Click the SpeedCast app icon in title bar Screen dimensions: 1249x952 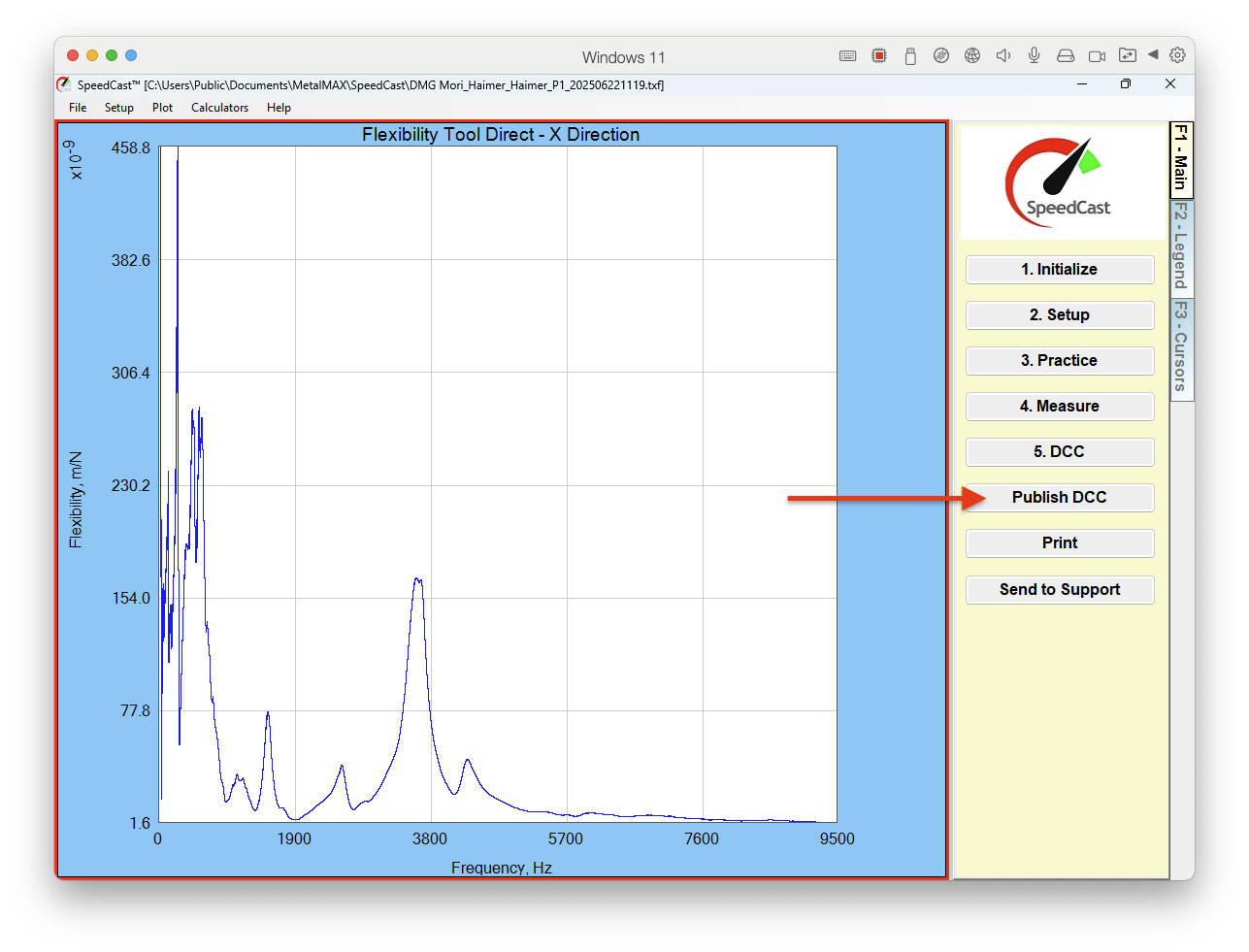tap(64, 84)
